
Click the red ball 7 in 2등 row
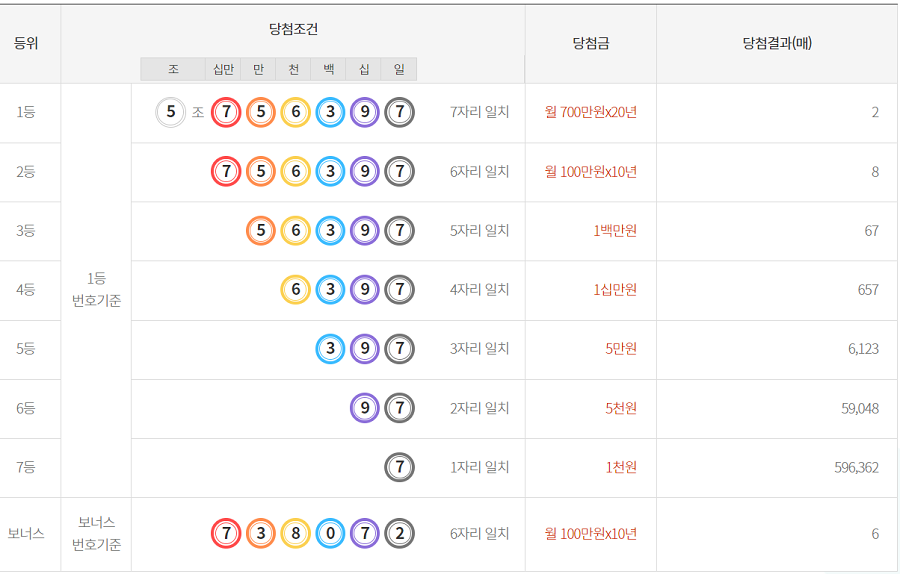click(x=226, y=172)
